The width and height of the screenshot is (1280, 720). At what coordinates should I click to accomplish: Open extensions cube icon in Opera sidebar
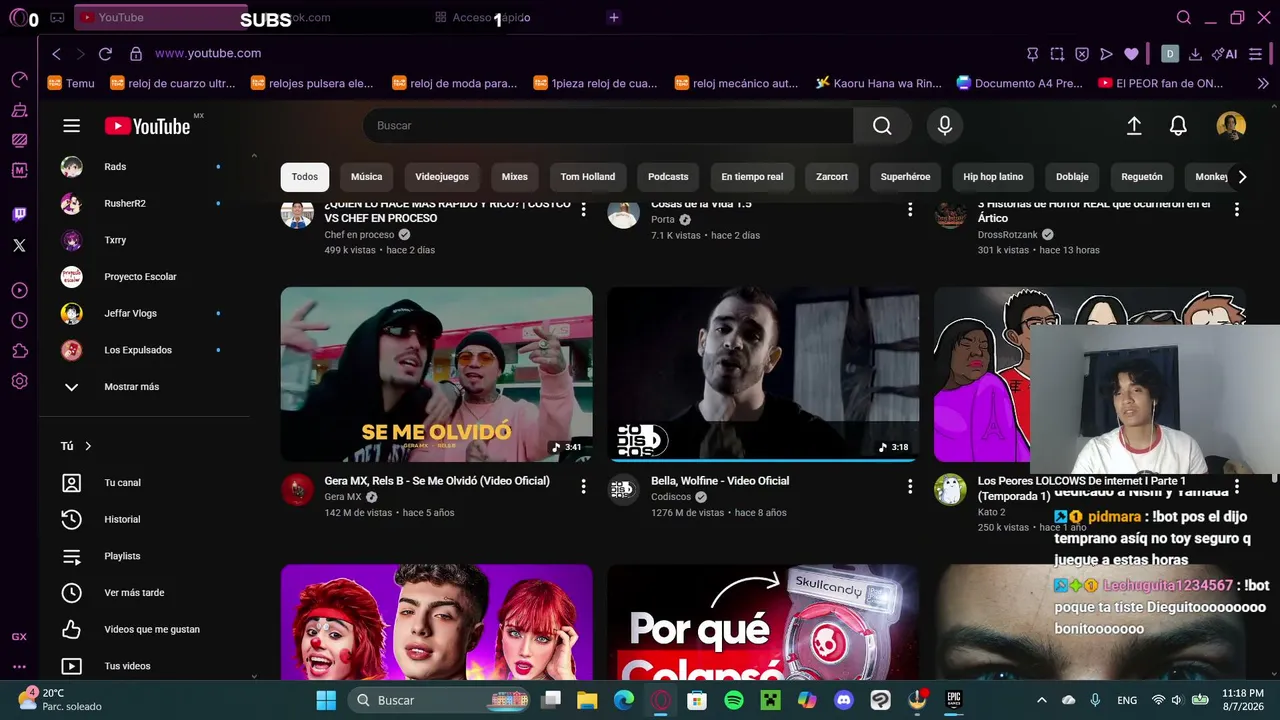(x=19, y=351)
